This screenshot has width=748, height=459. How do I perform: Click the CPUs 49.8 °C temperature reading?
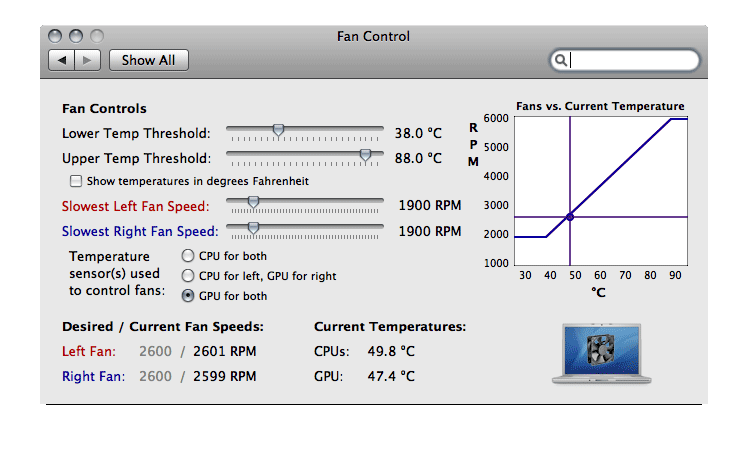391,351
